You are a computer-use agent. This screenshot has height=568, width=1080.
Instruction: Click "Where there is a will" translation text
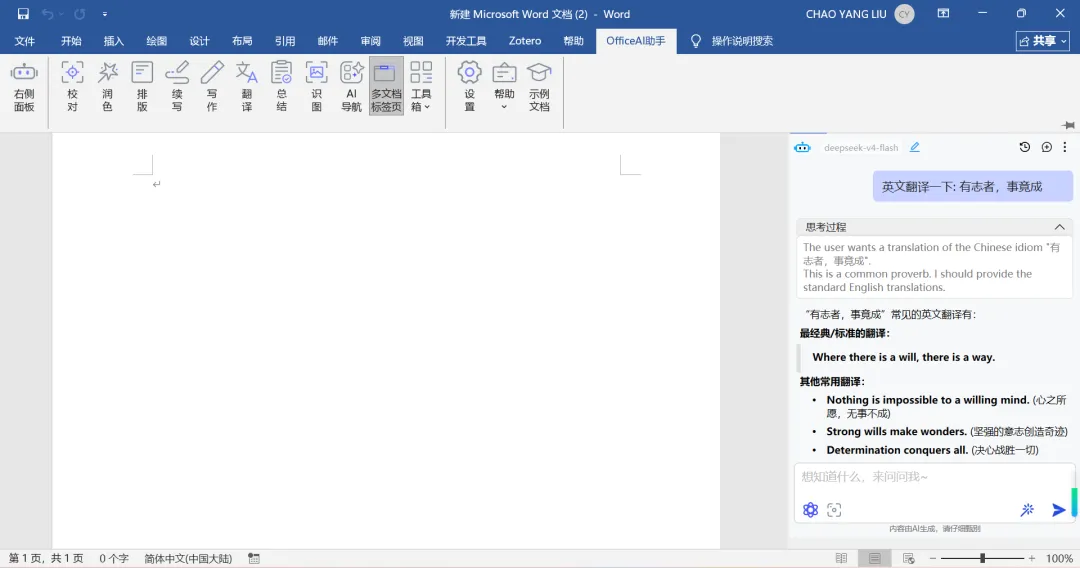pyautogui.click(x=903, y=357)
